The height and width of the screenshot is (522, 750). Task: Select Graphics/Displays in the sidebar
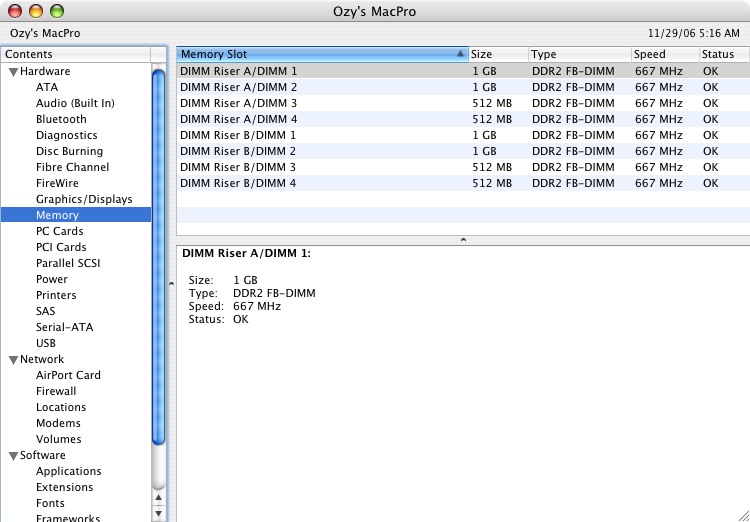tap(84, 199)
